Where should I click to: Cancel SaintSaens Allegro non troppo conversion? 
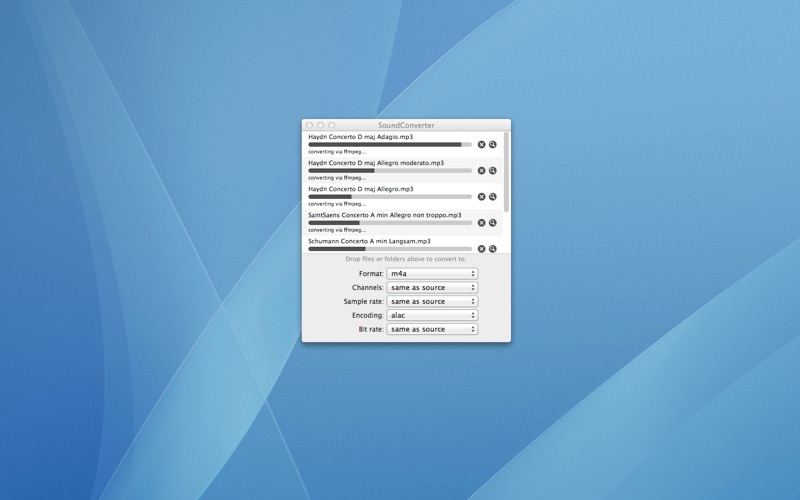[x=481, y=223]
